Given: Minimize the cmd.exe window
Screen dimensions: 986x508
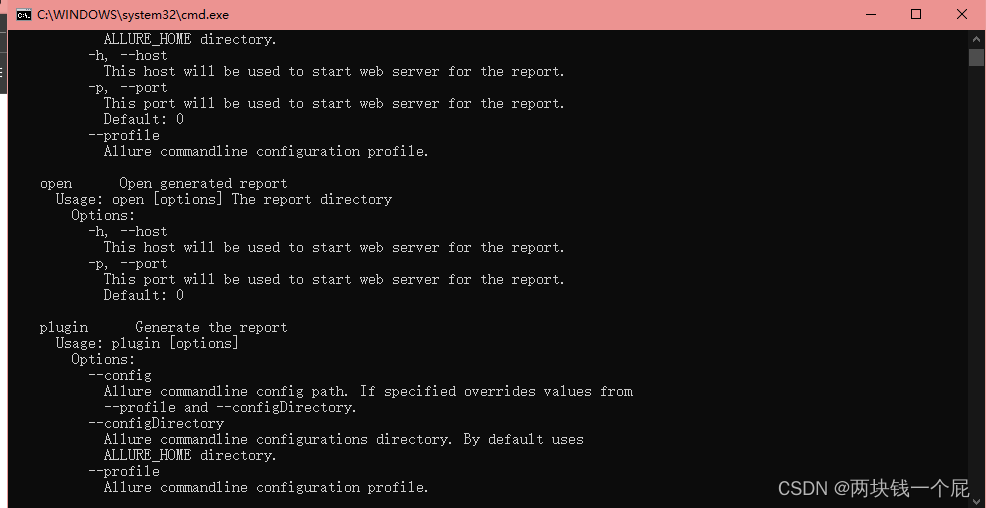Looking at the screenshot, I should tap(872, 14).
